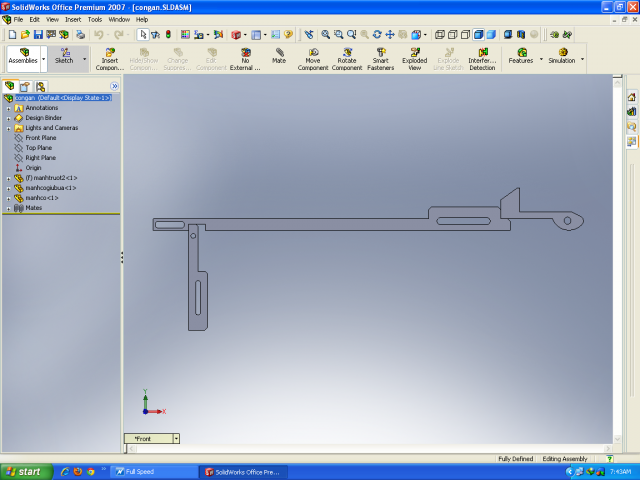Open the Front view selector dropdown
Screen dimensions: 640x480
176,439
